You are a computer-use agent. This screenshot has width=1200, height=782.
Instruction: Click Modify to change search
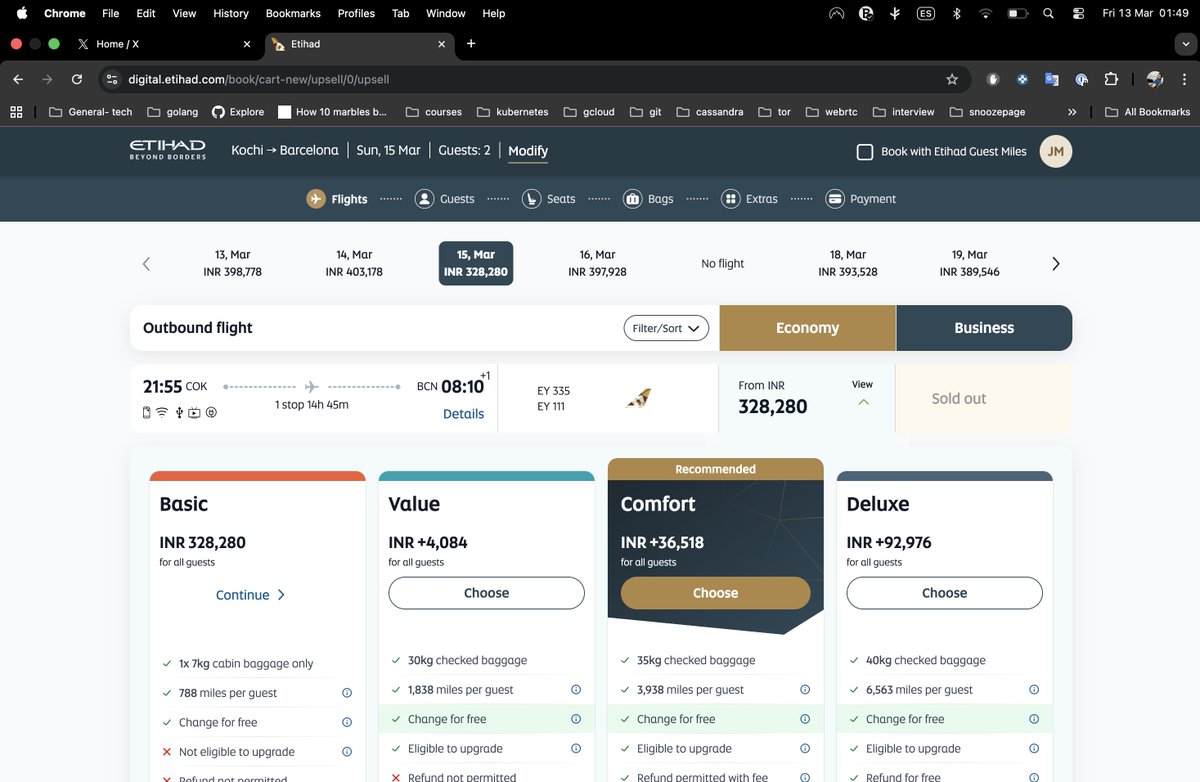tap(528, 151)
